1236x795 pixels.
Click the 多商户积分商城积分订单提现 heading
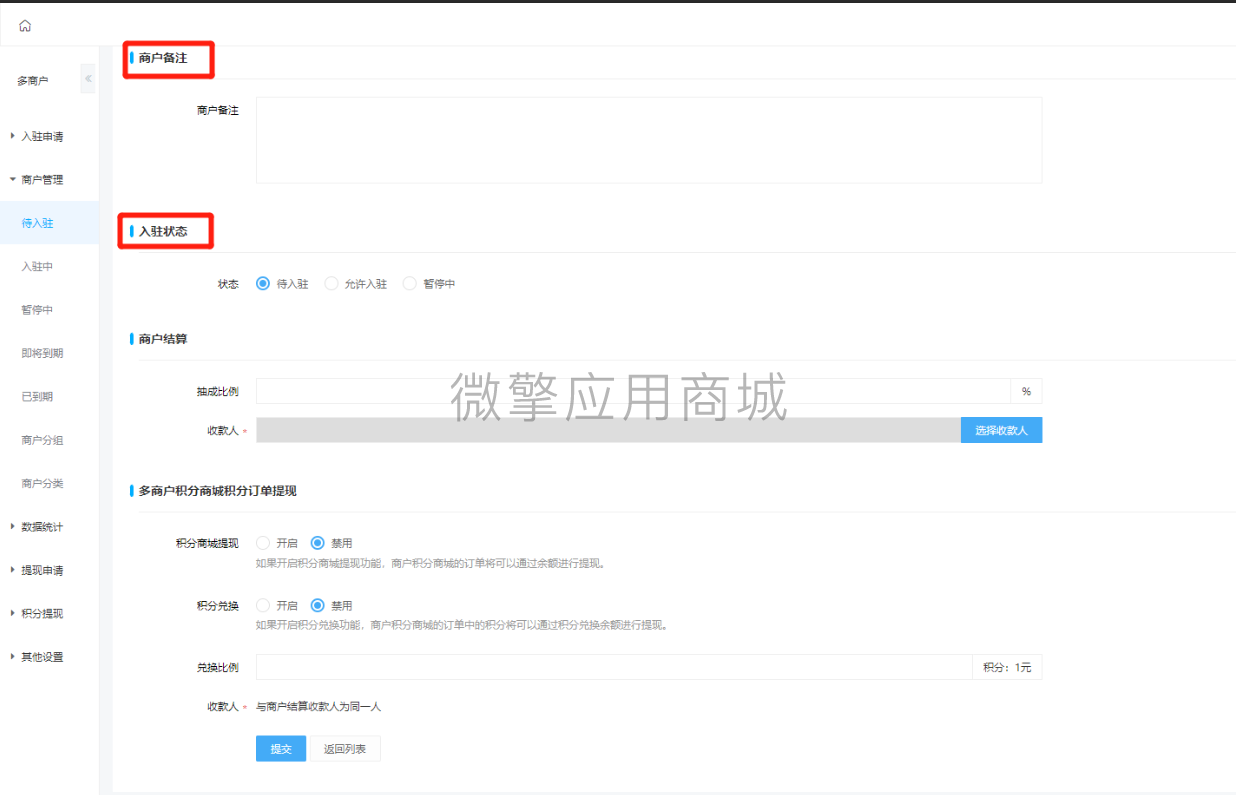[218, 491]
